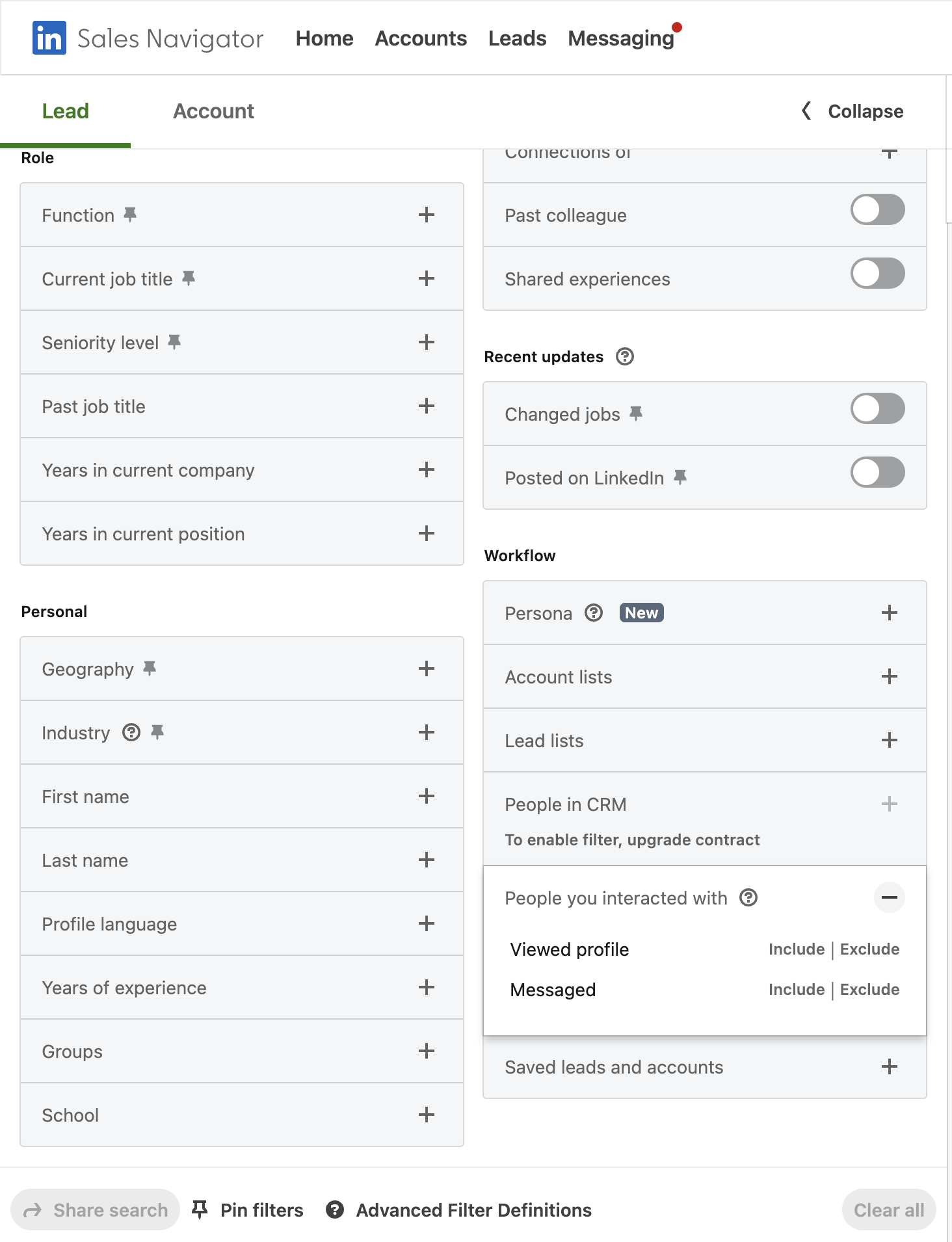Click the Recent updates help icon
952x1242 pixels.
(x=625, y=356)
